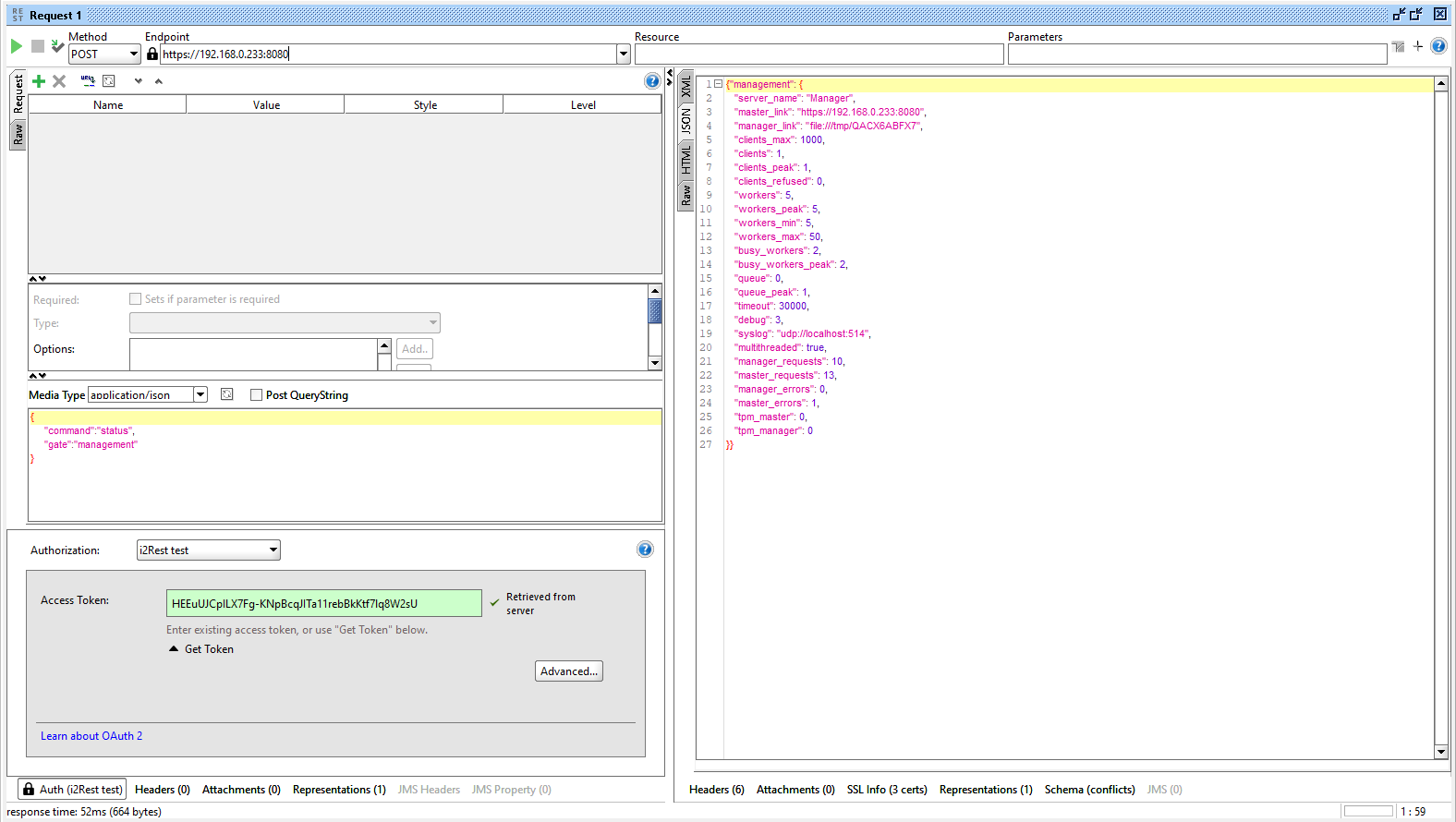Switch response view to JSON tab

(x=686, y=121)
